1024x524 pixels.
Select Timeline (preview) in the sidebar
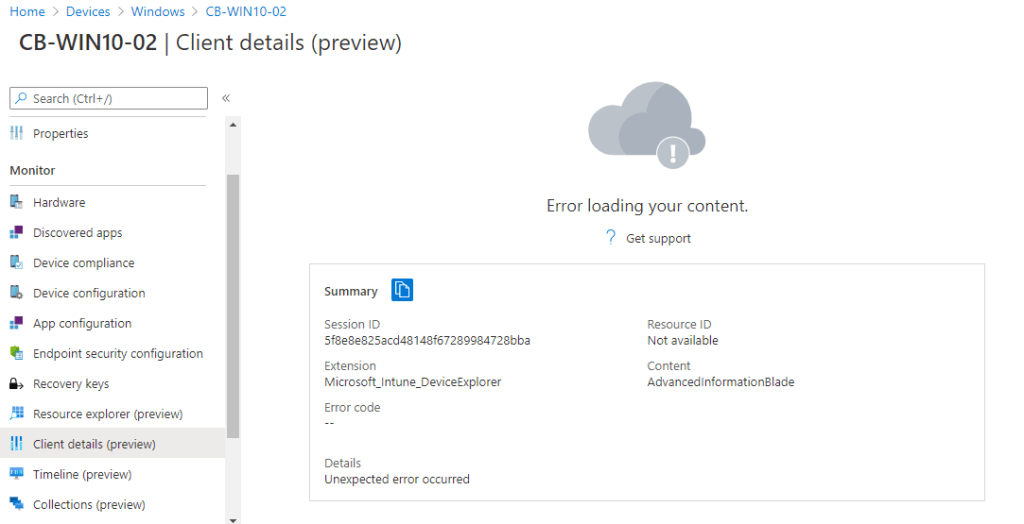pos(82,475)
